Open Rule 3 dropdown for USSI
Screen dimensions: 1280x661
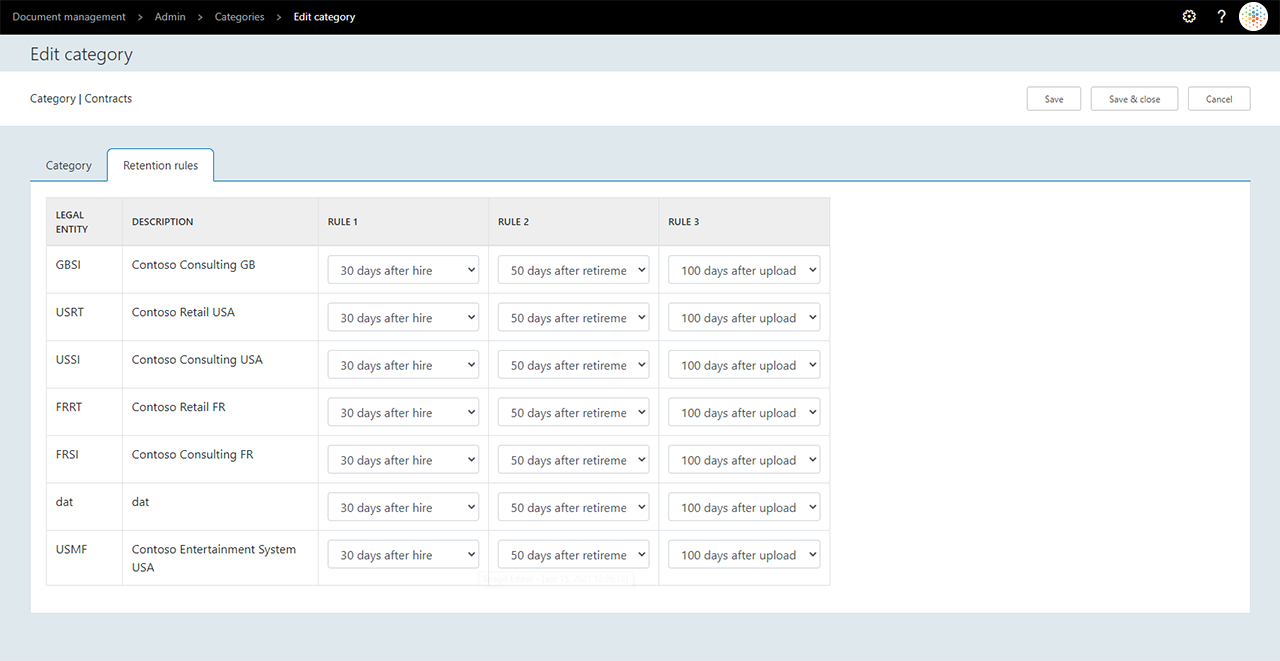click(x=744, y=365)
